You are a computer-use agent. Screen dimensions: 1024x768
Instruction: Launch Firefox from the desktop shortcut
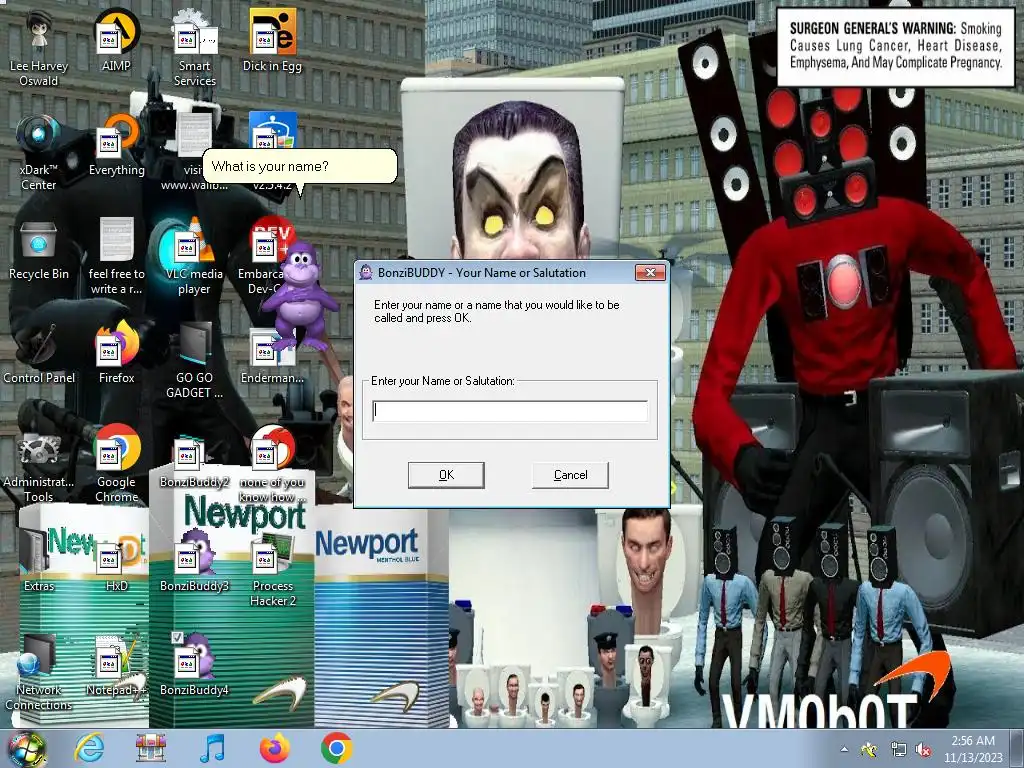pyautogui.click(x=116, y=353)
